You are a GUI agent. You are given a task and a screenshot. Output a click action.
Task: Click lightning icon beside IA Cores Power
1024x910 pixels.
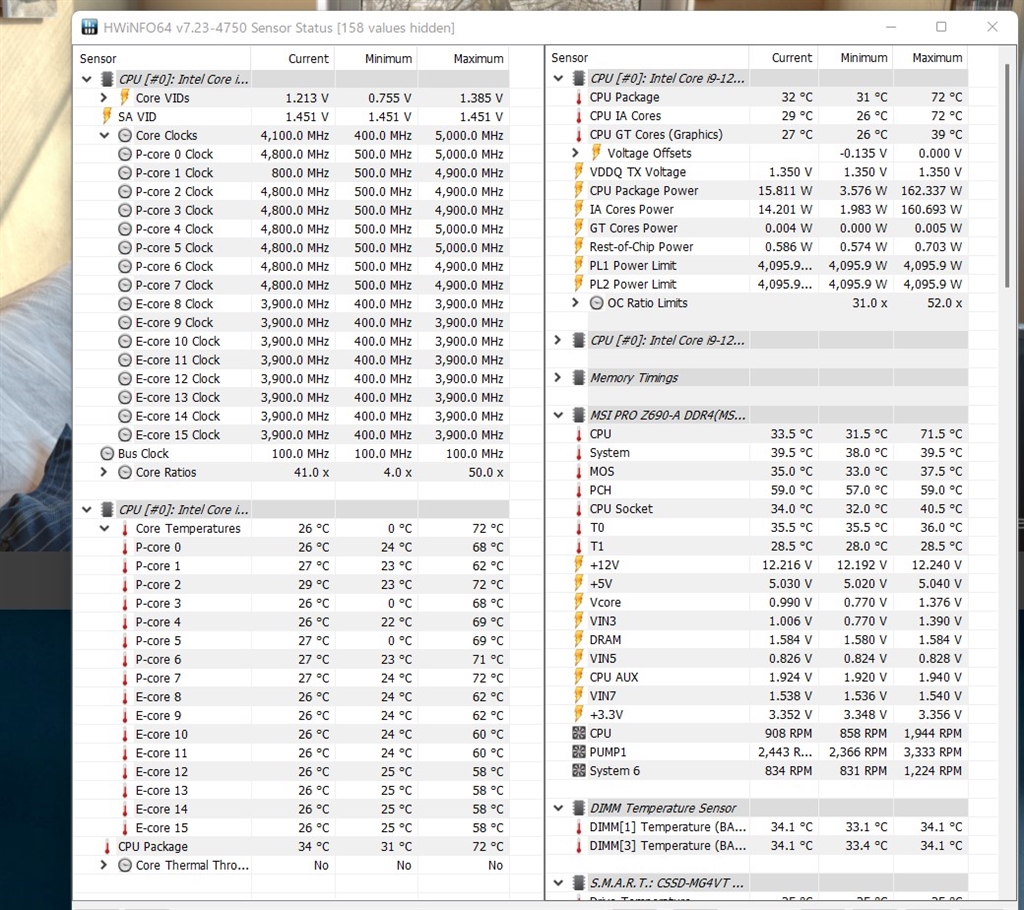(x=578, y=209)
